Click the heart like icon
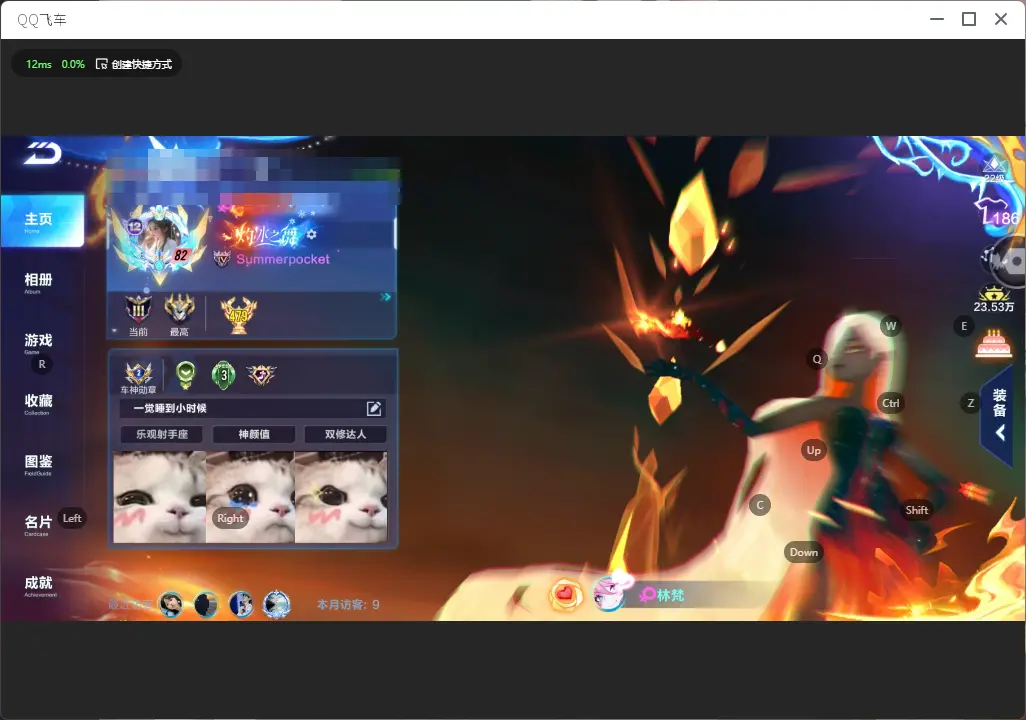This screenshot has width=1026, height=720. click(566, 595)
